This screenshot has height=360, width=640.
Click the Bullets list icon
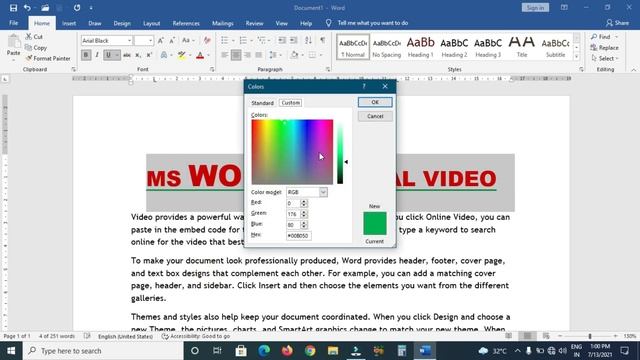tap(224, 40)
